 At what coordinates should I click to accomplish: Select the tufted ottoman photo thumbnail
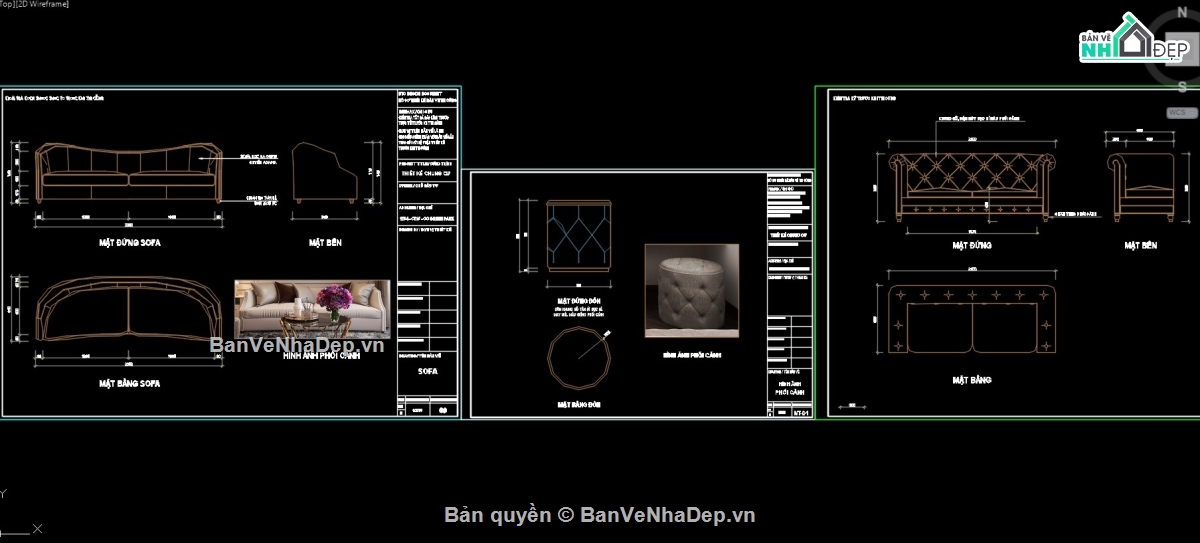pos(692,291)
